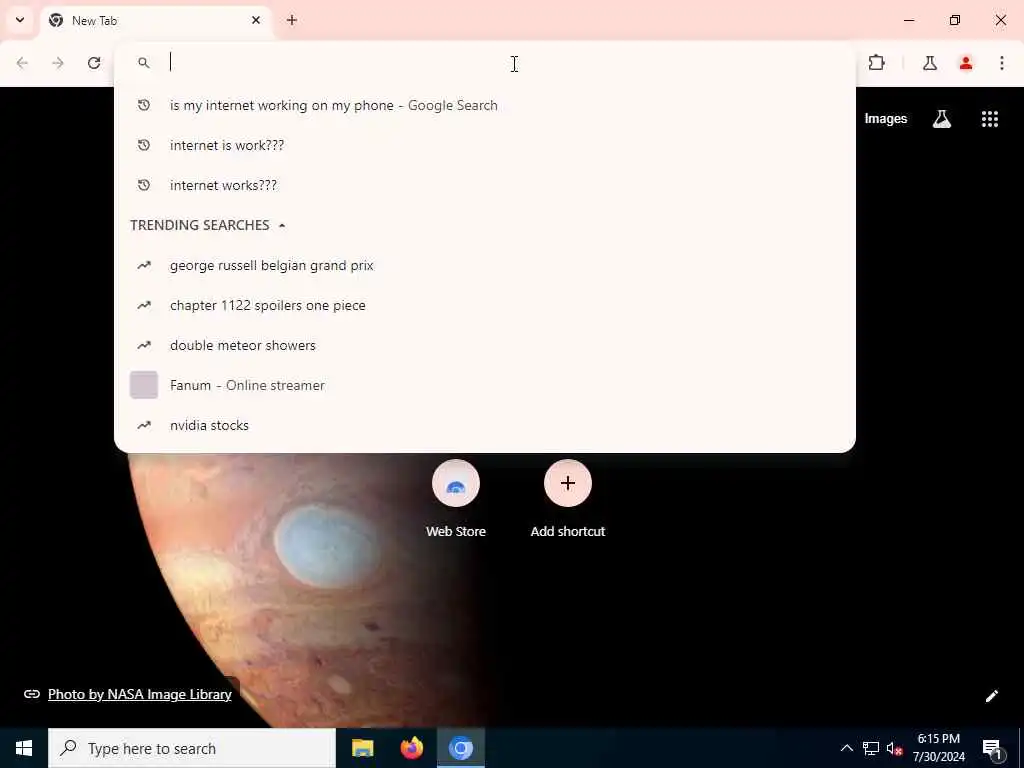Click the history icon beside 'internet works???'

[144, 185]
